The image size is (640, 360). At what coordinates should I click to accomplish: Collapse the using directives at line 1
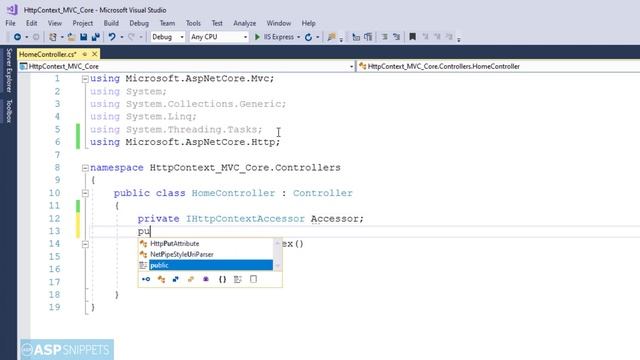point(85,79)
